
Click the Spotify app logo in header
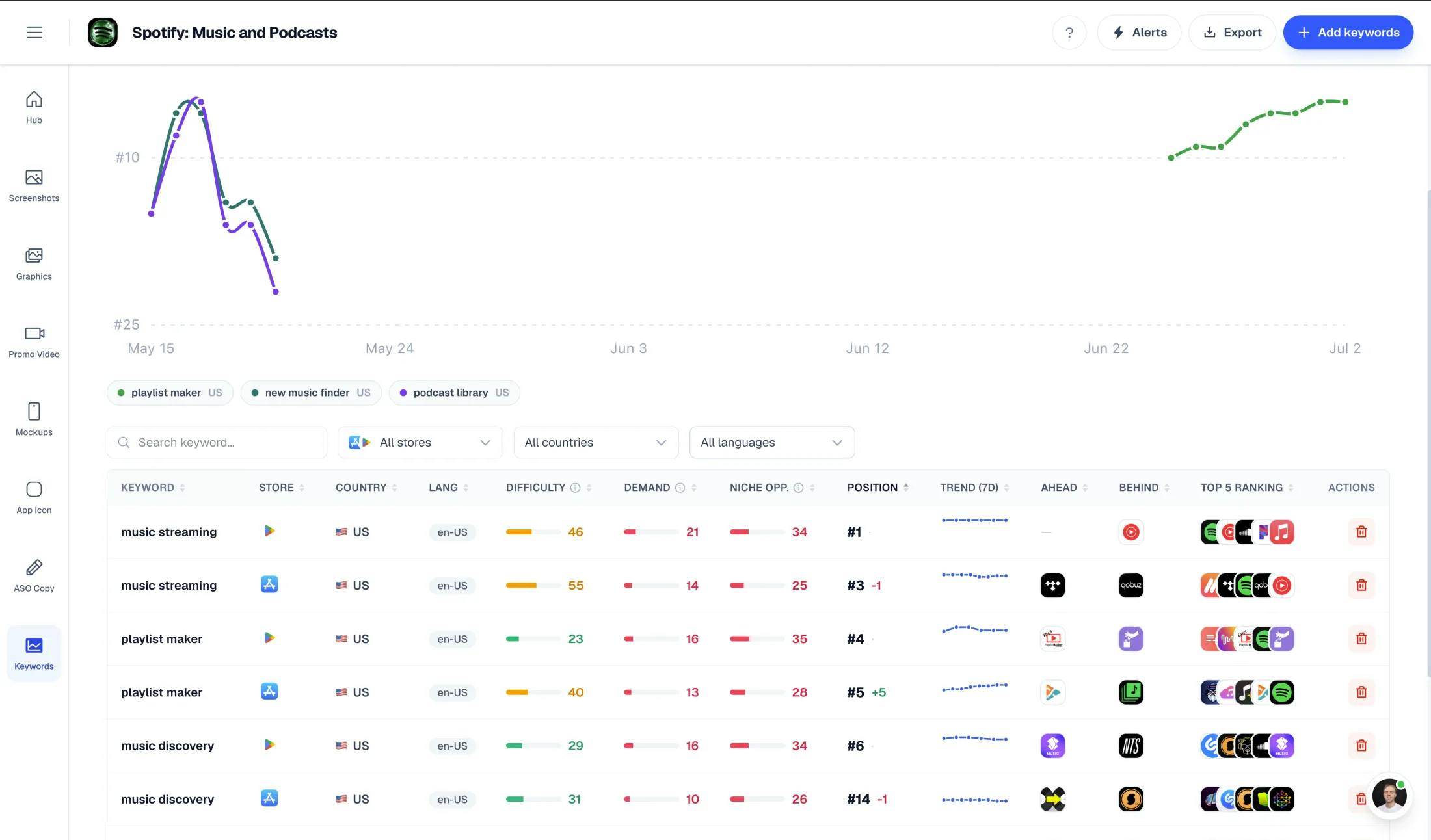103,33
